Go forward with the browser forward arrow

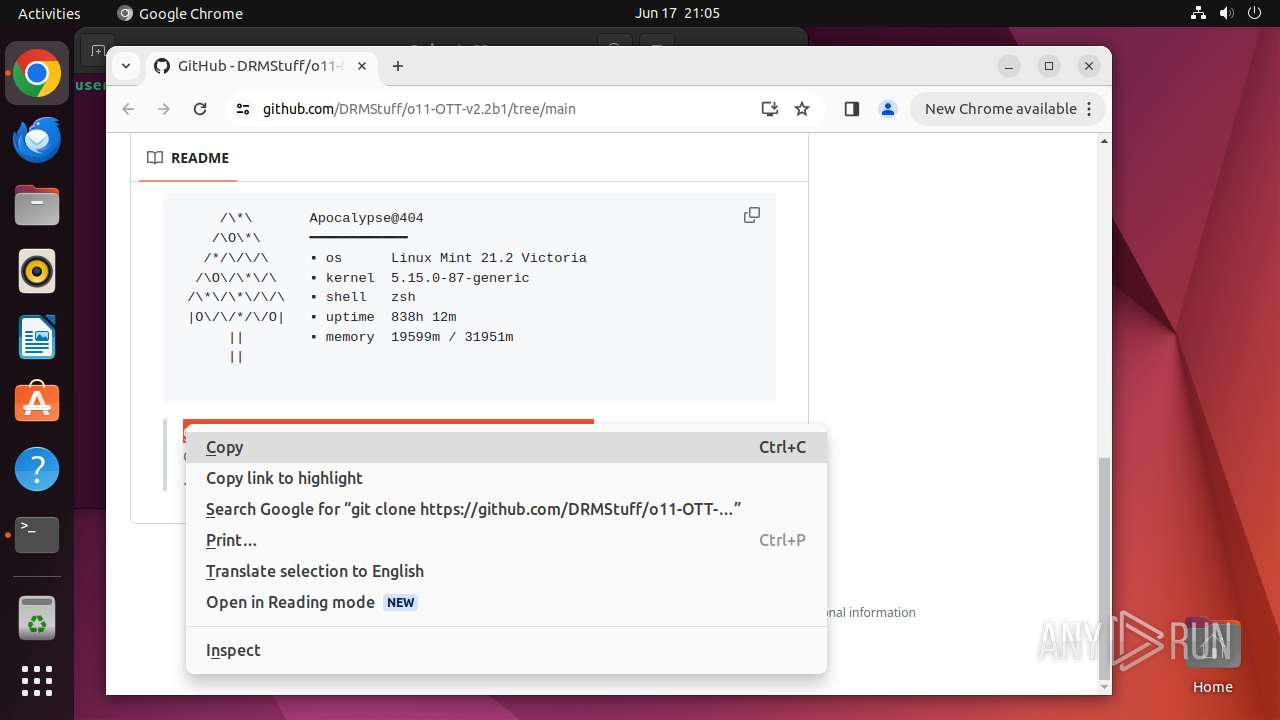point(164,109)
